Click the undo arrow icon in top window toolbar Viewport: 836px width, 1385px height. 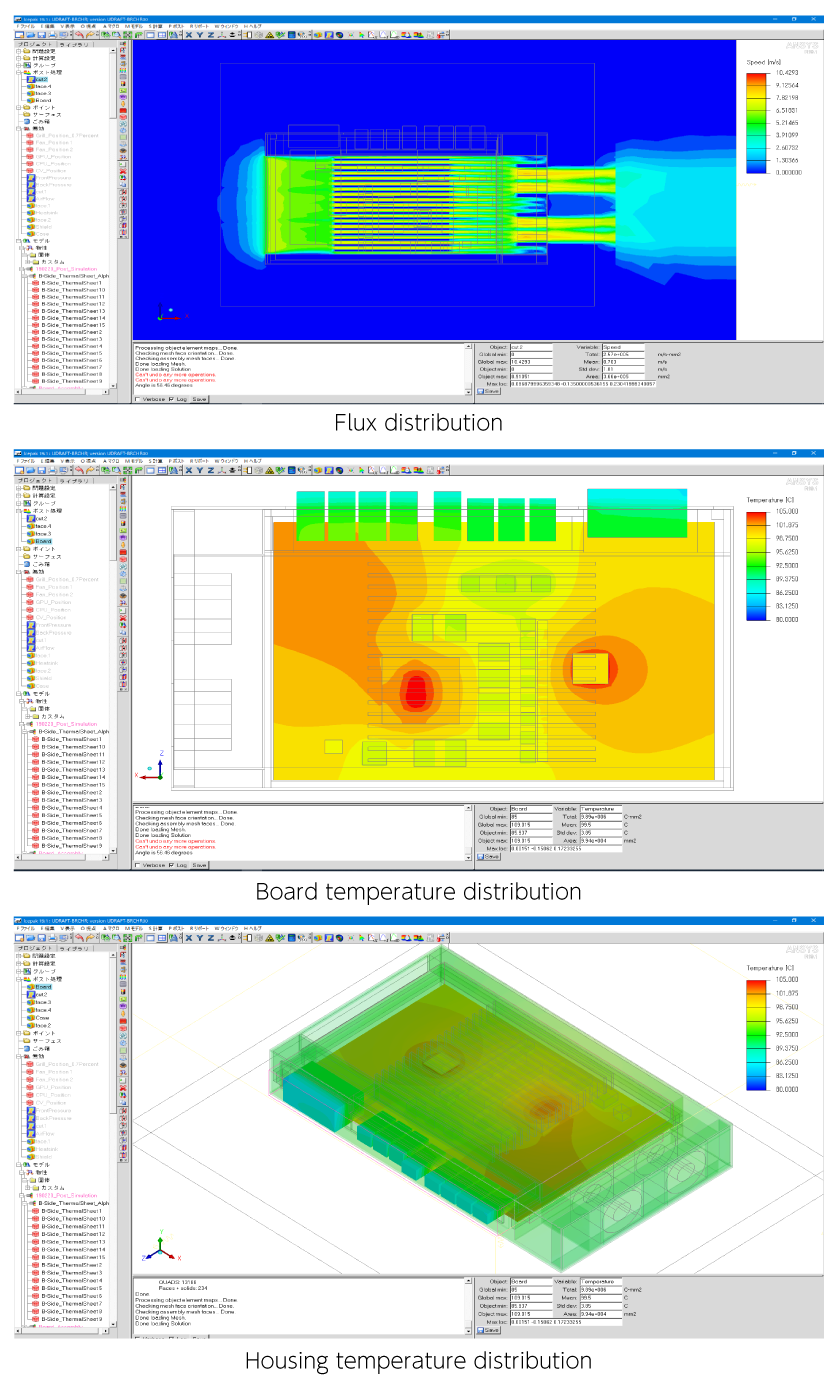(77, 35)
